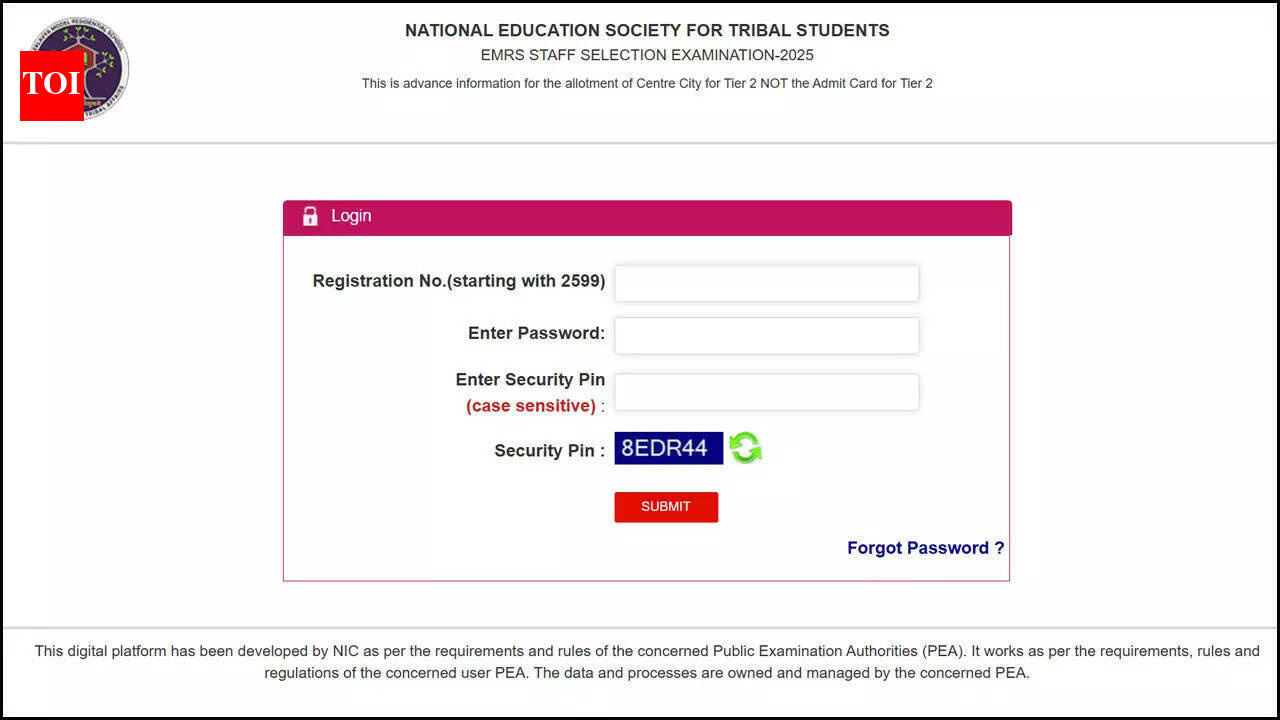Image resolution: width=1280 pixels, height=720 pixels.
Task: Click the Enter Security Pin entry box
Action: click(766, 392)
